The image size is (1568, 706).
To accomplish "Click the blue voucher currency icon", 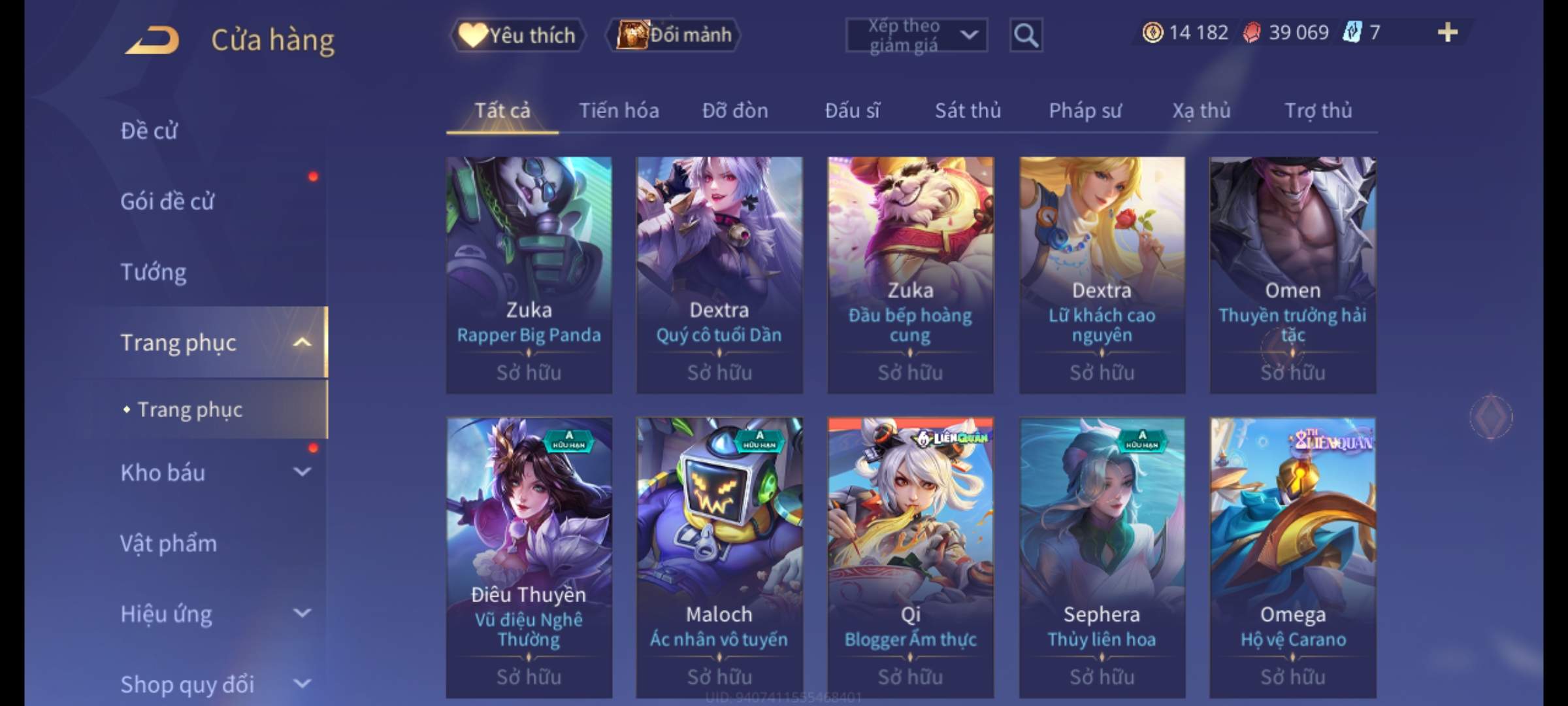I will (1352, 32).
